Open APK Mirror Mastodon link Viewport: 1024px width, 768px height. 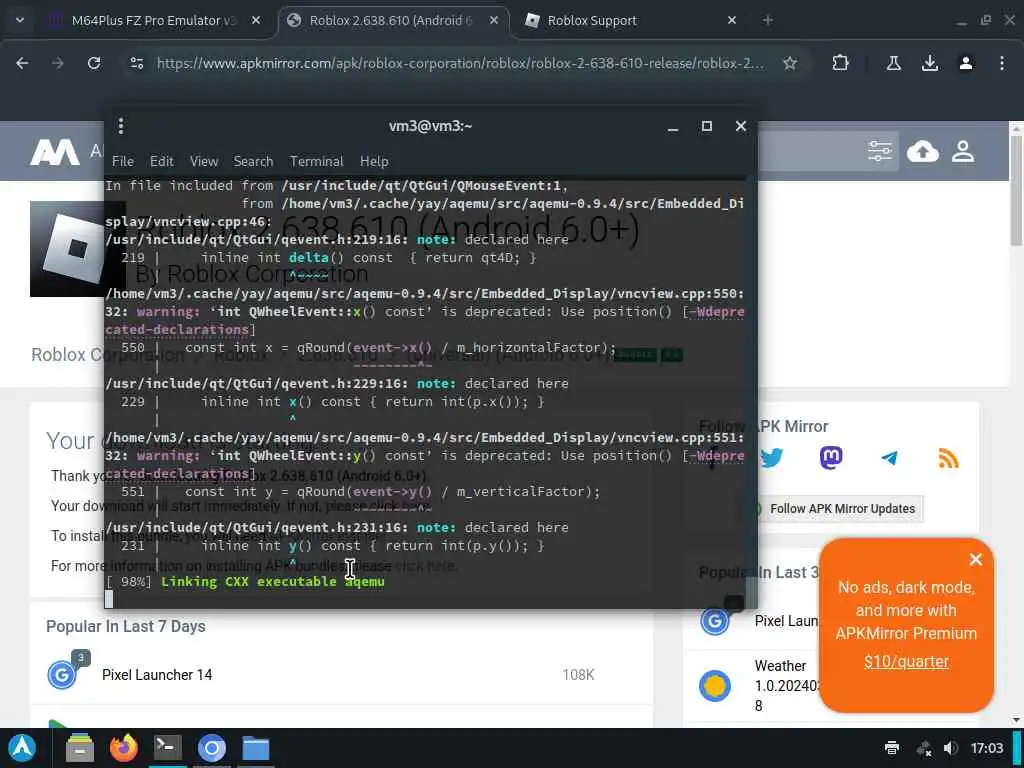pos(831,458)
